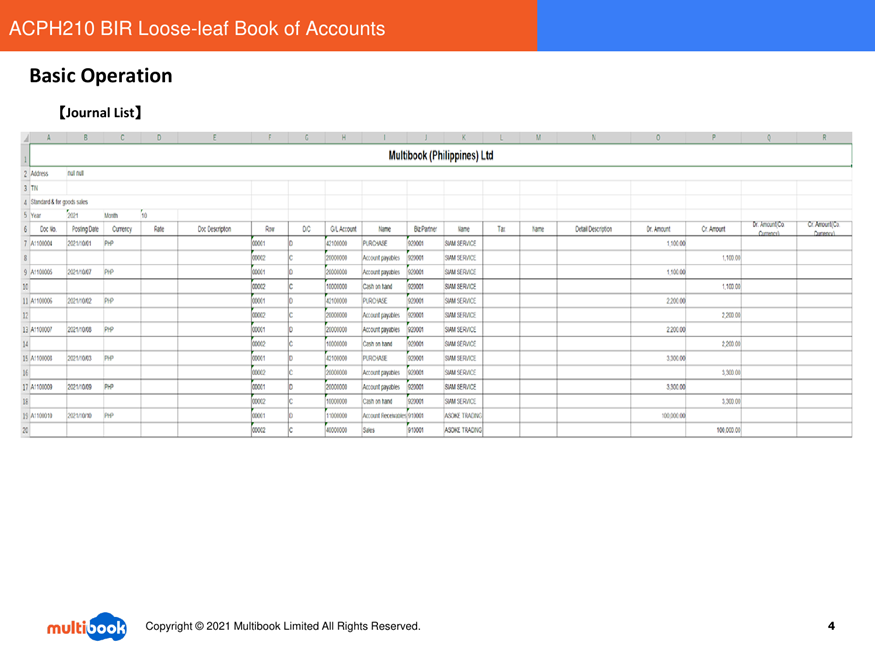Click document number A1100007 cell
This screenshot has height=656, width=875.
pos(48,330)
